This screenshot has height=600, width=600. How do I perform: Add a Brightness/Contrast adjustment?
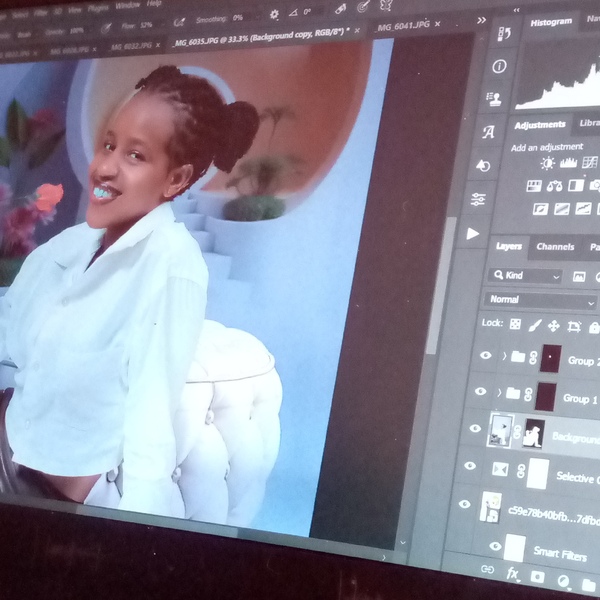point(547,163)
